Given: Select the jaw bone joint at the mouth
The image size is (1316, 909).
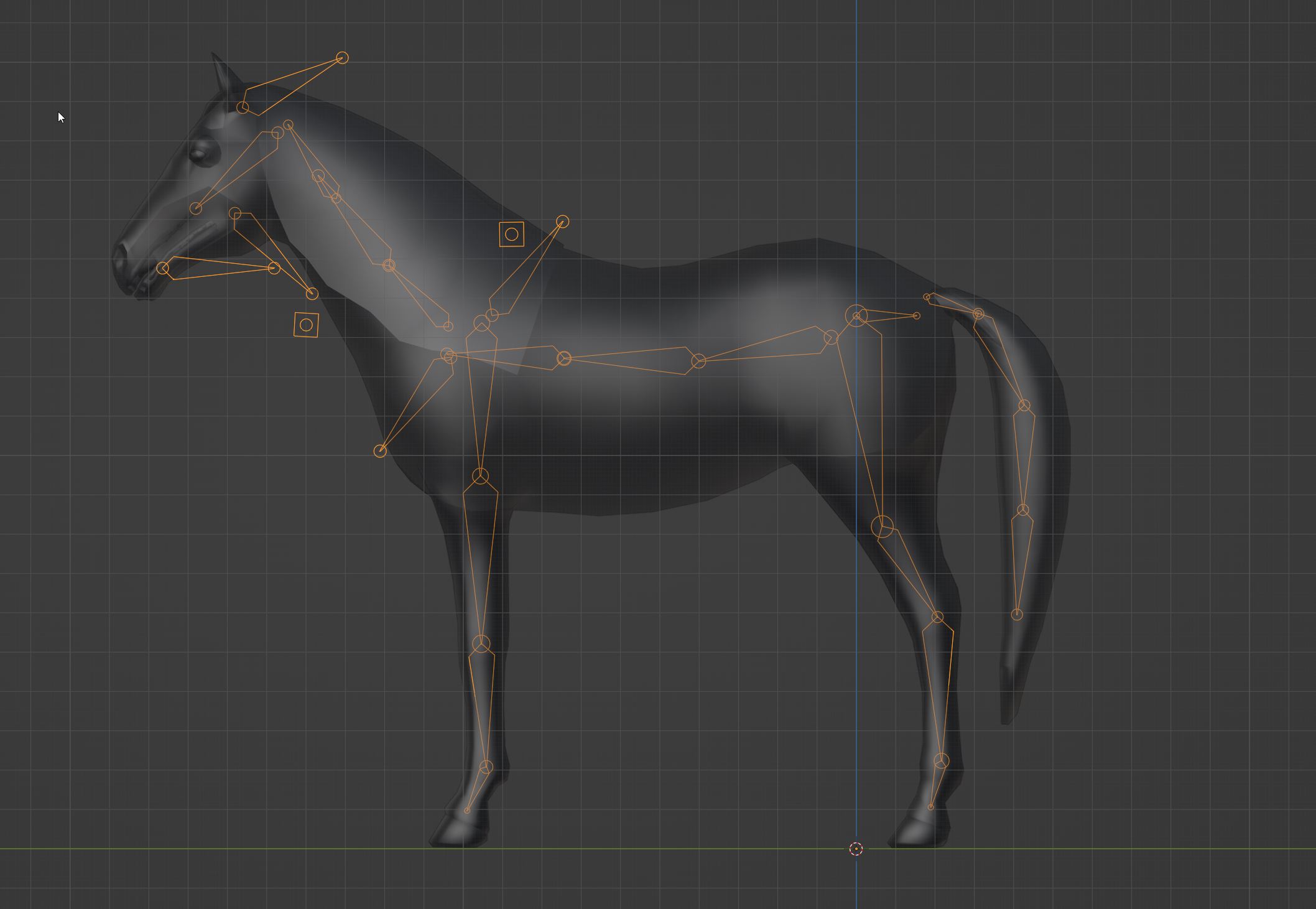Looking at the screenshot, I should [163, 268].
